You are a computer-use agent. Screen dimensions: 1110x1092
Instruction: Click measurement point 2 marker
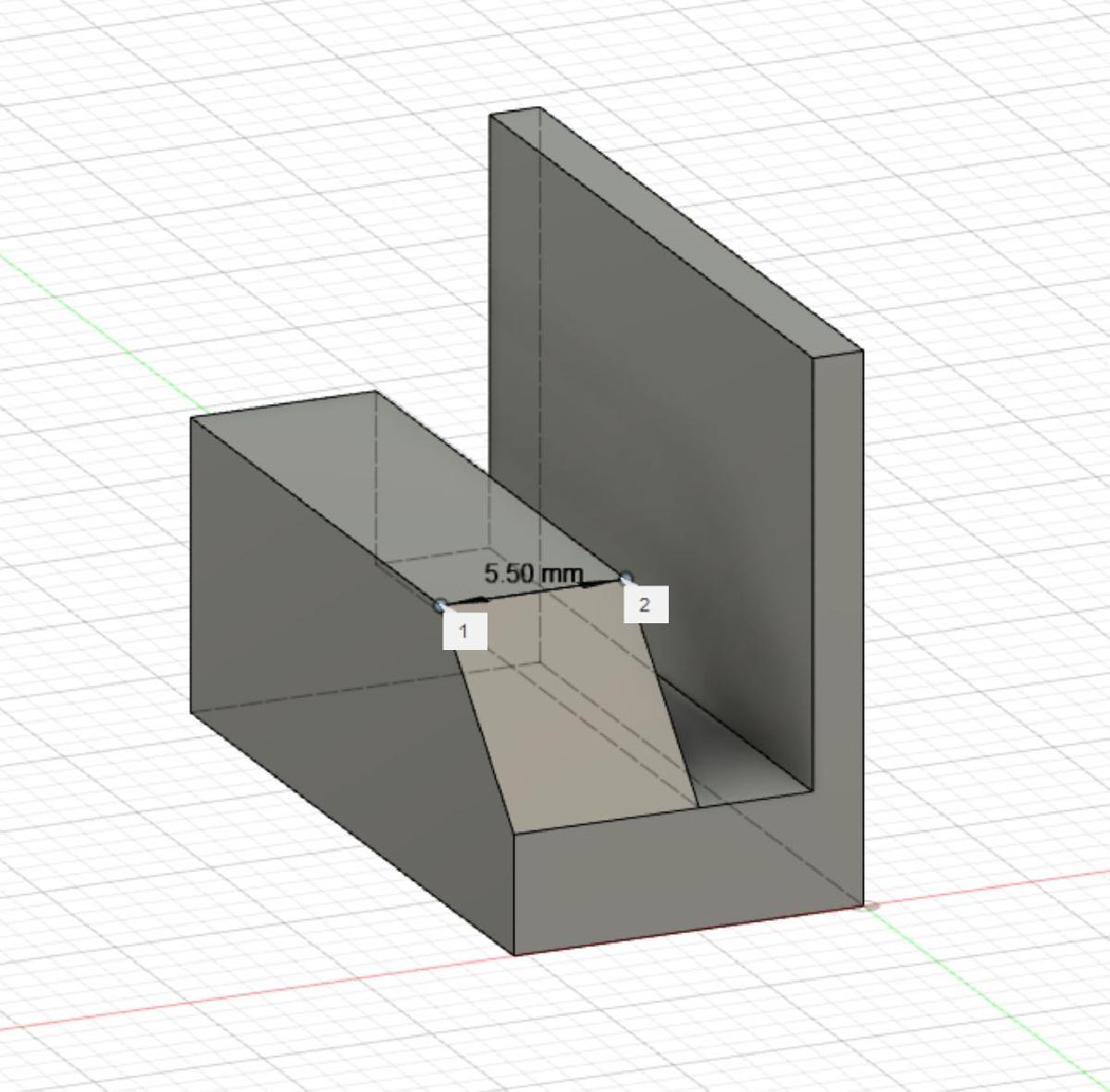(626, 579)
